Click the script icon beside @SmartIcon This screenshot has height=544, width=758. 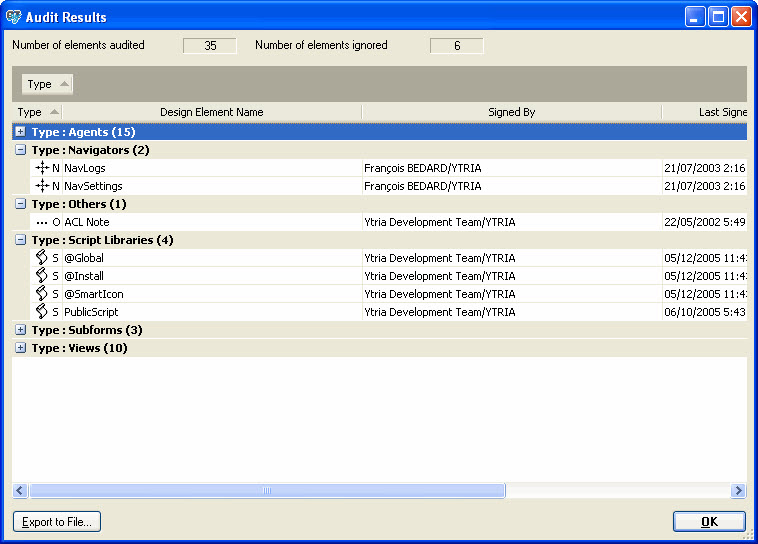tap(42, 294)
